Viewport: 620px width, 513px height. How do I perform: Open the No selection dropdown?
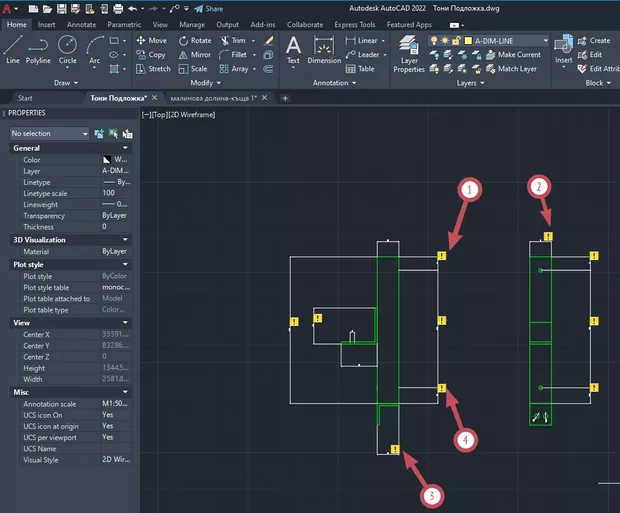click(x=49, y=133)
